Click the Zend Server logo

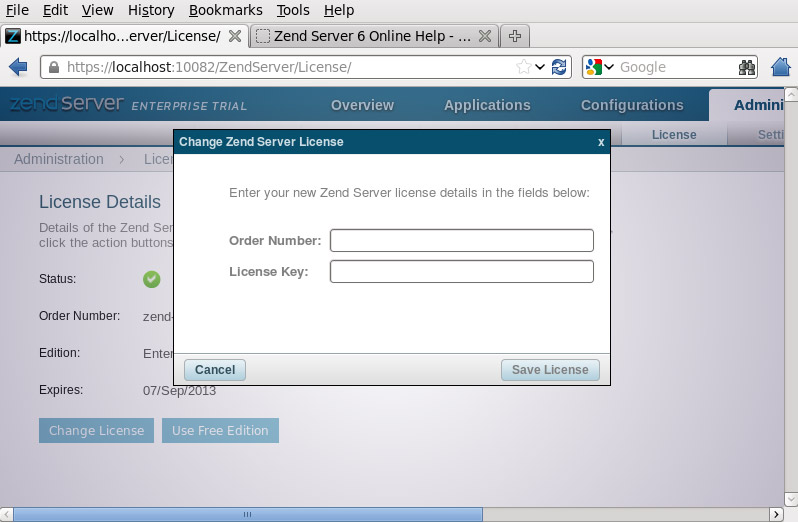67,103
